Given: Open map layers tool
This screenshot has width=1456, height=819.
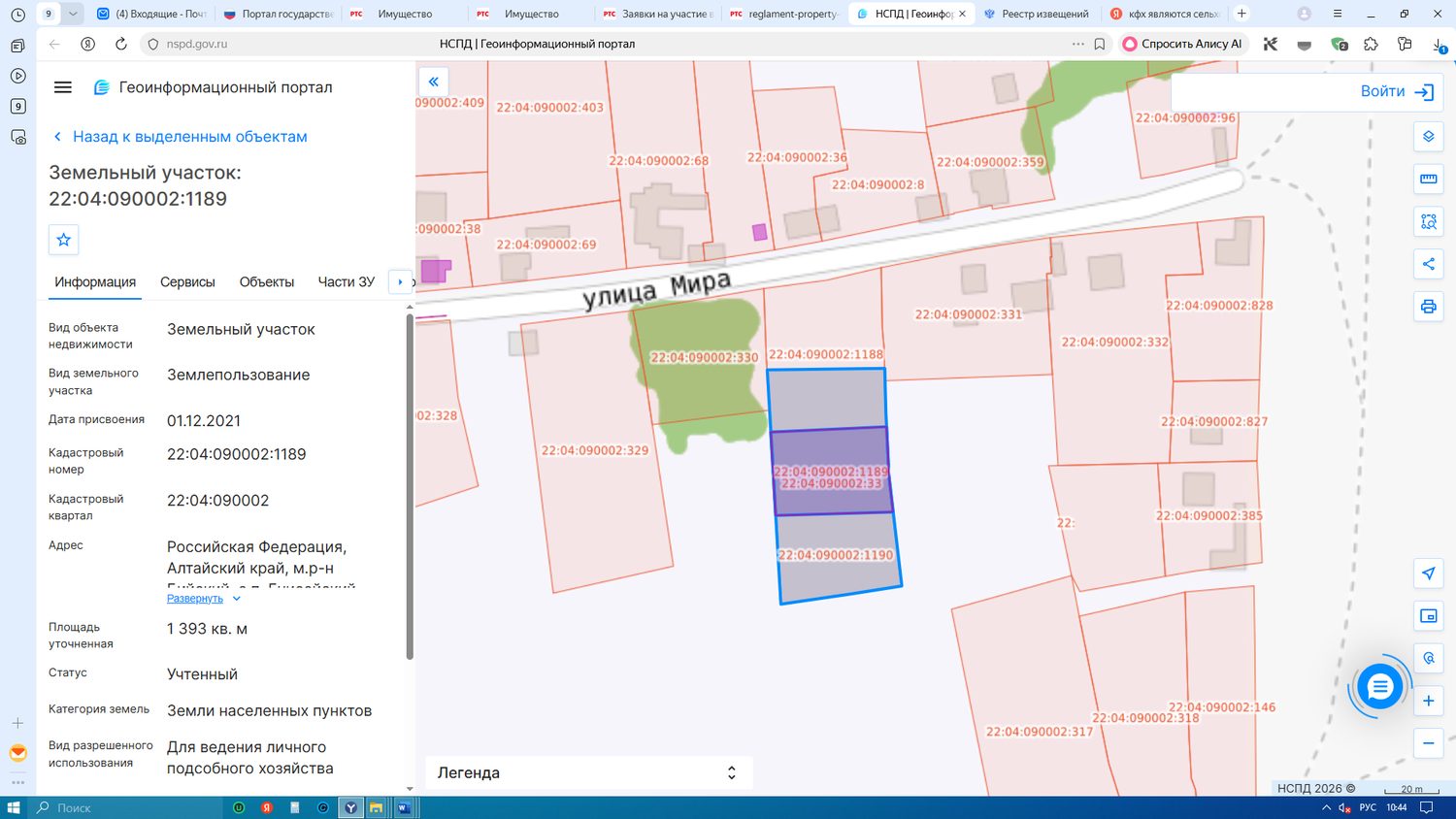Looking at the screenshot, I should pos(1429,137).
